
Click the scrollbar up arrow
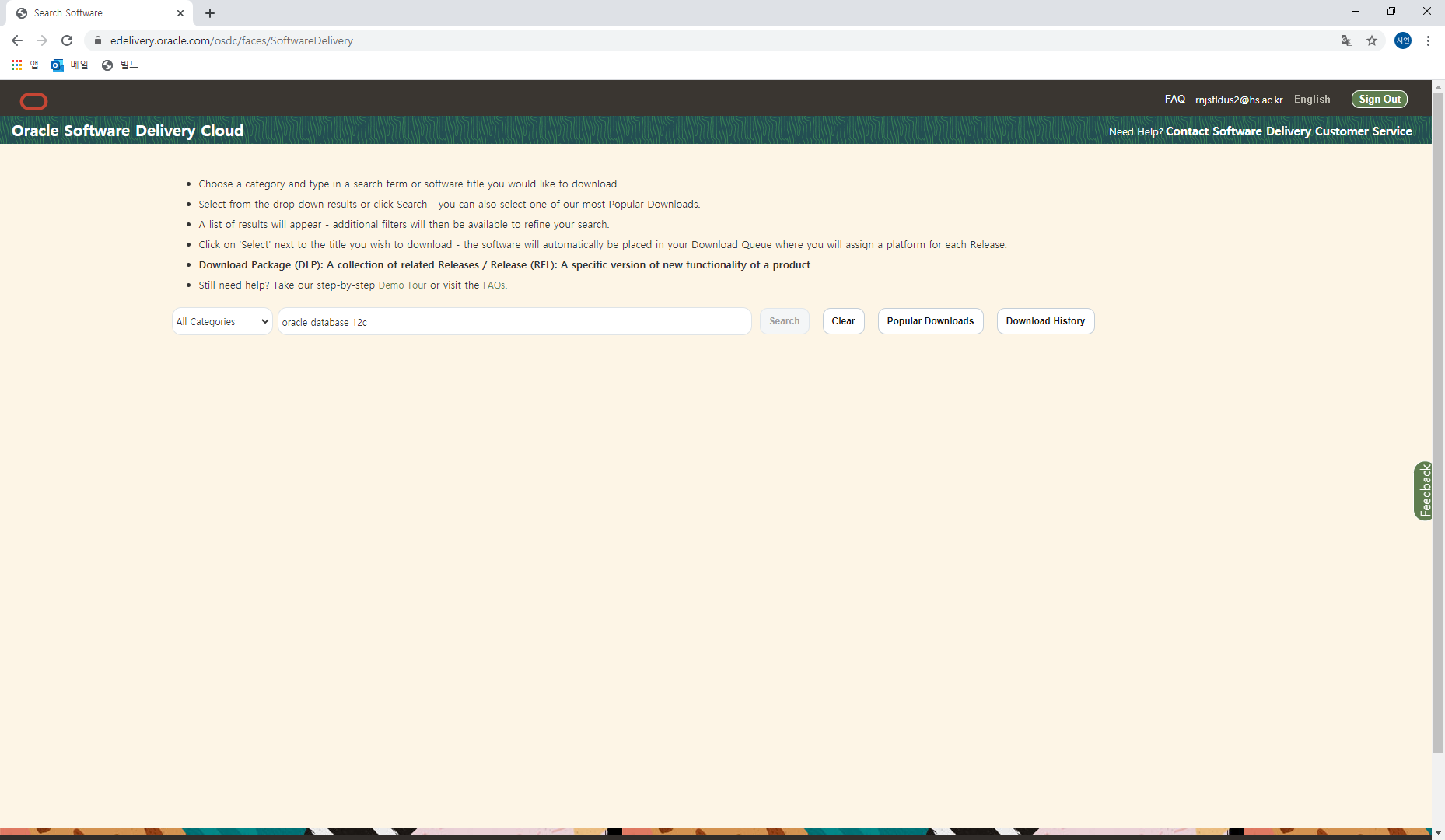[x=1438, y=86]
